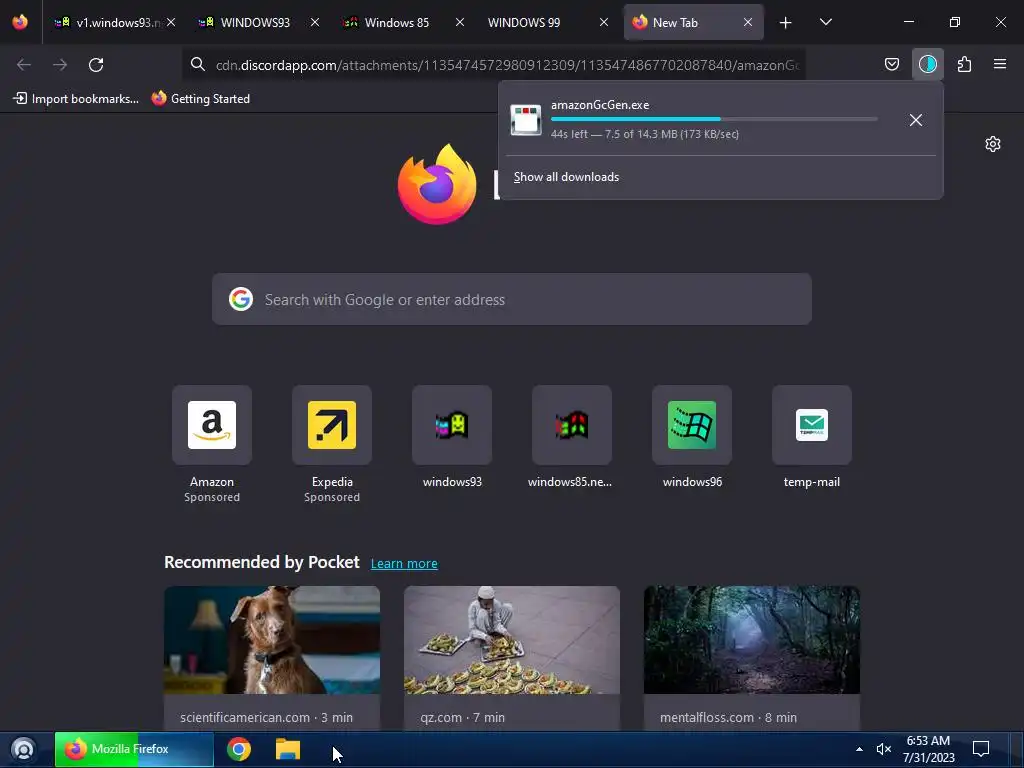Show hidden system tray icons
This screenshot has height=768, width=1024.
click(859, 749)
